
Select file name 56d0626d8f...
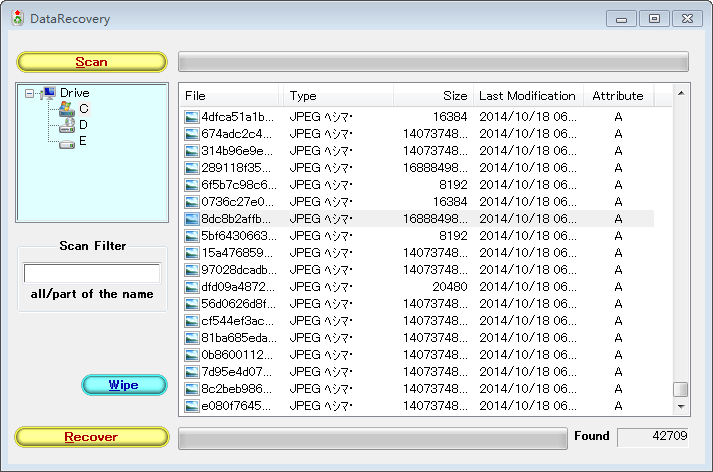[239, 304]
